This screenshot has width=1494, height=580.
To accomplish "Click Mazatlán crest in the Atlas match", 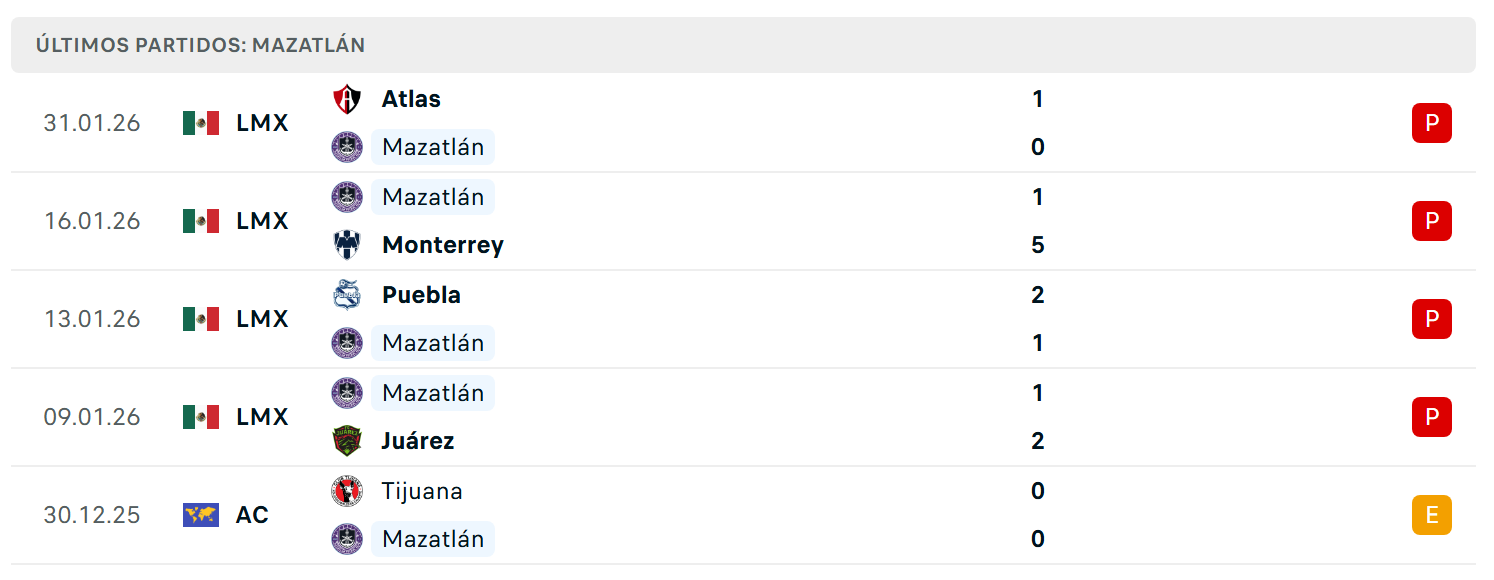I will click(x=347, y=147).
